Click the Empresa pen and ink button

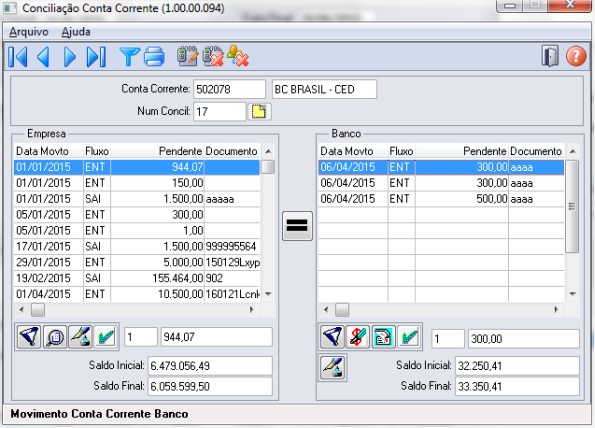(80, 337)
